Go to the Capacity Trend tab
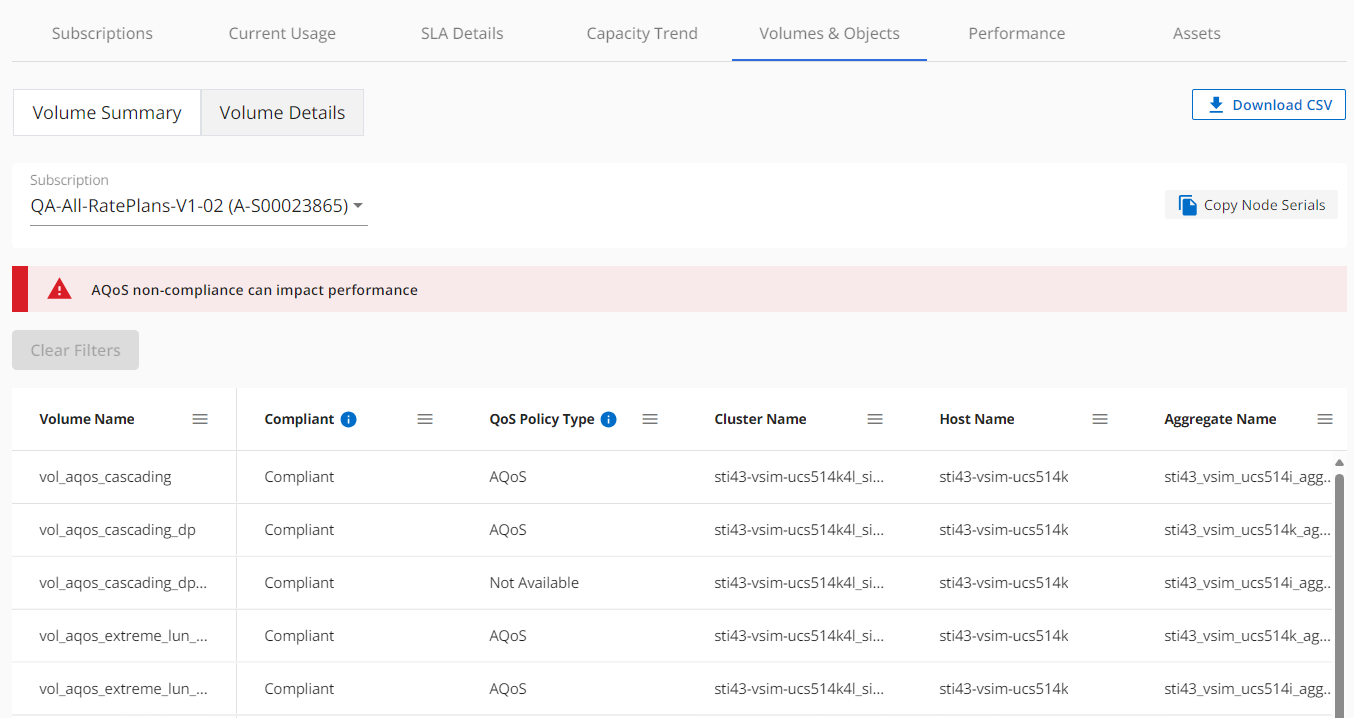 642,33
